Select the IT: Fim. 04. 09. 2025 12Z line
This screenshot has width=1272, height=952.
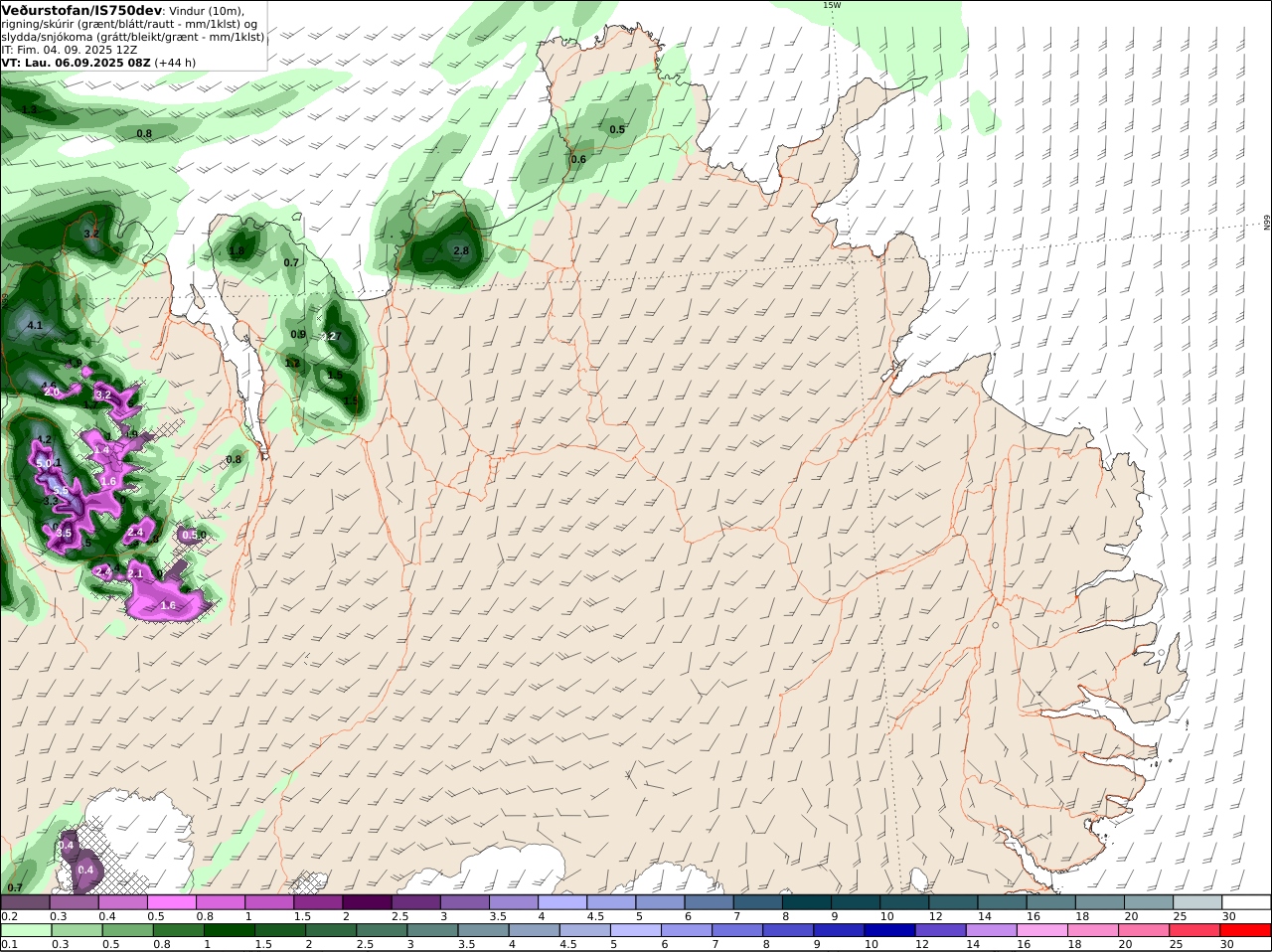pos(70,50)
